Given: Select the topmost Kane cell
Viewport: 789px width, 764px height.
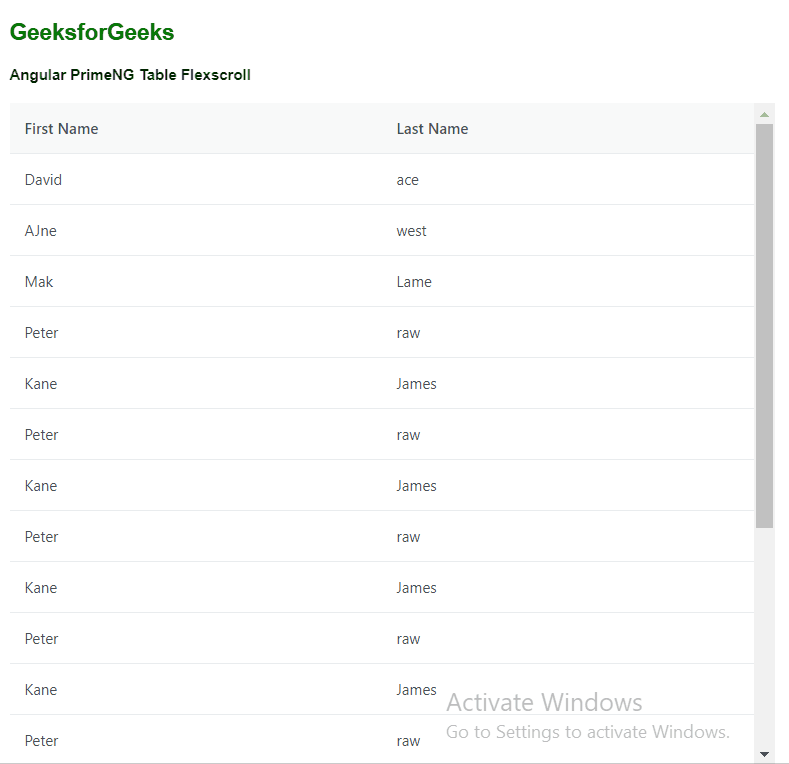Looking at the screenshot, I should (41, 384).
